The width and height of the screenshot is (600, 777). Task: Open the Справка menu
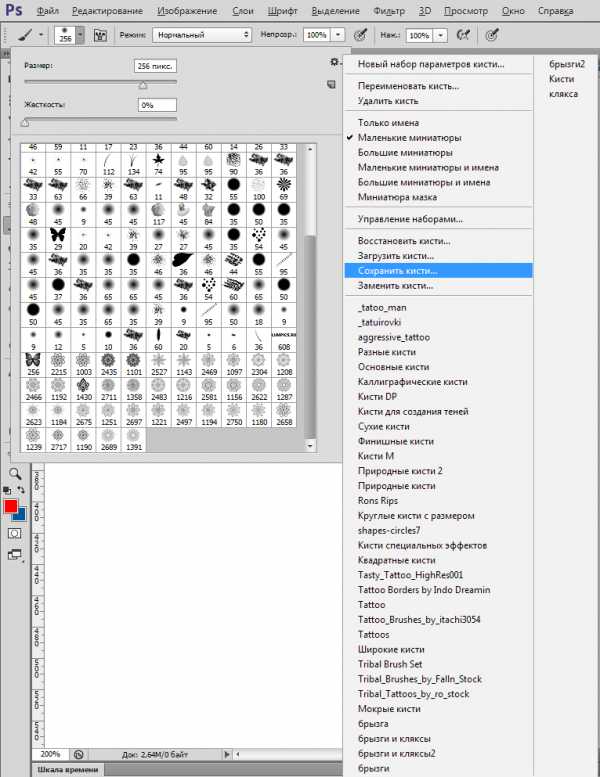(x=556, y=10)
